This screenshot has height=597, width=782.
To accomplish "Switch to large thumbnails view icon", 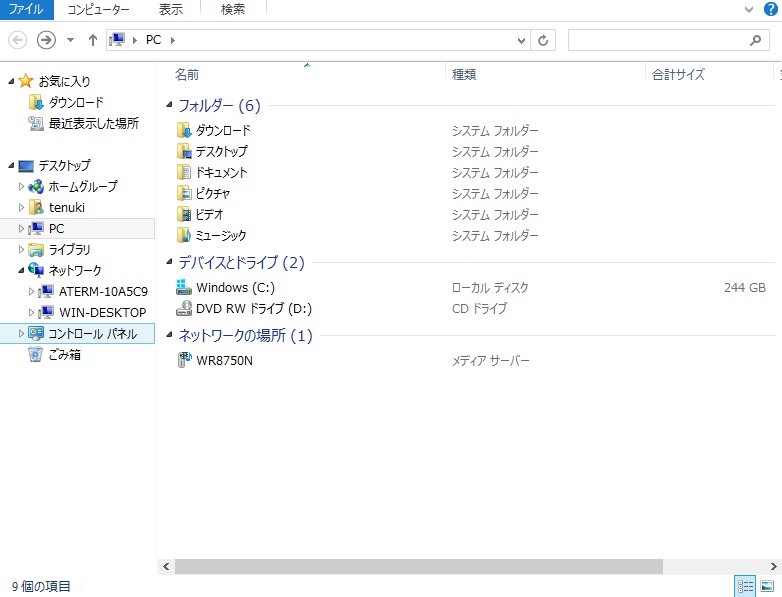I will point(767,586).
